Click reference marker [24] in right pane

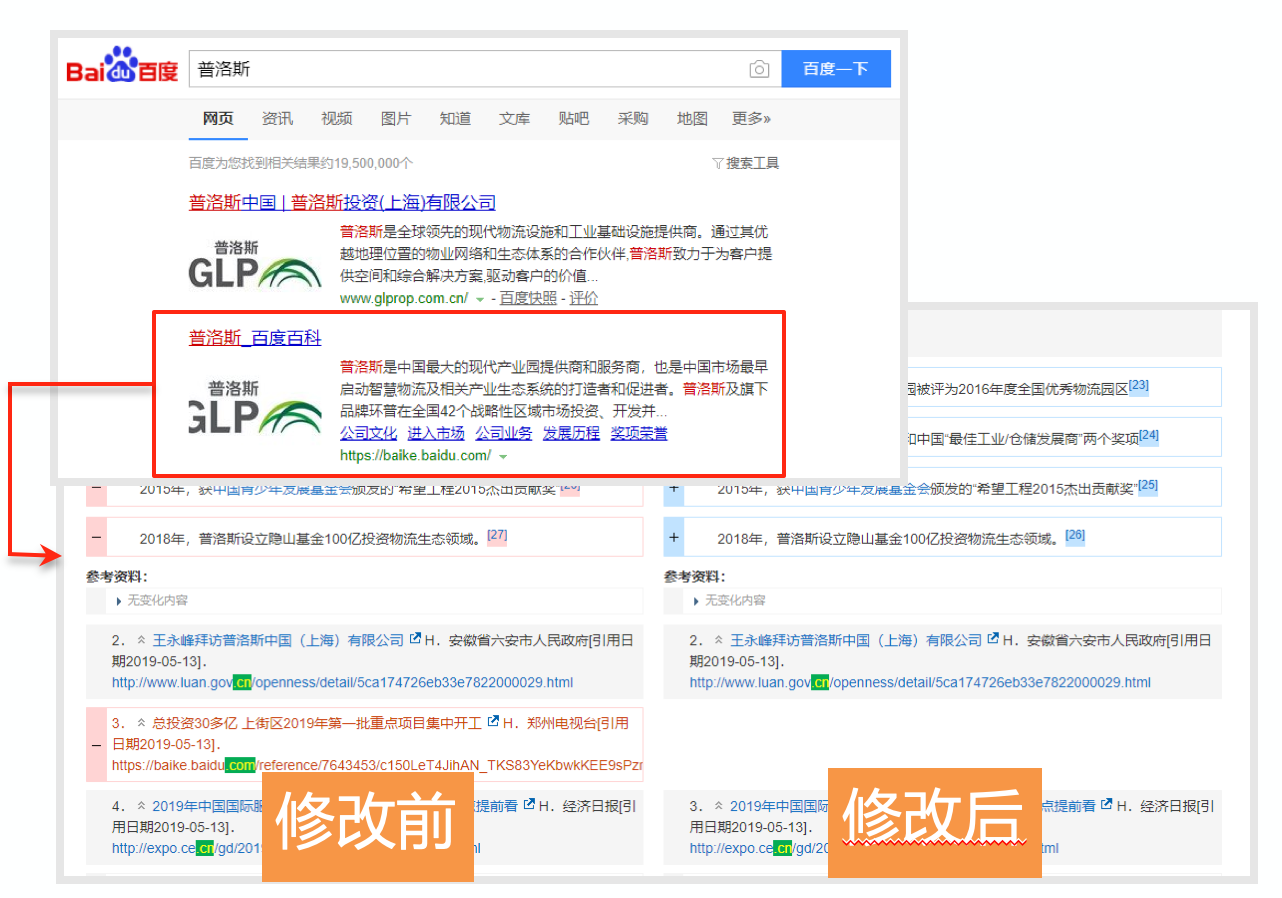coord(1149,436)
